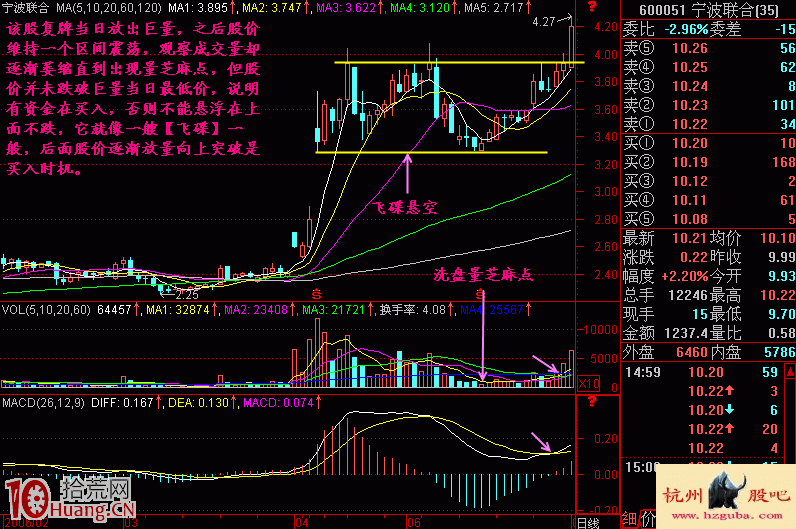Click the 03 month label on date axis
Image resolution: width=796 pixels, height=529 pixels.
pos(130,523)
